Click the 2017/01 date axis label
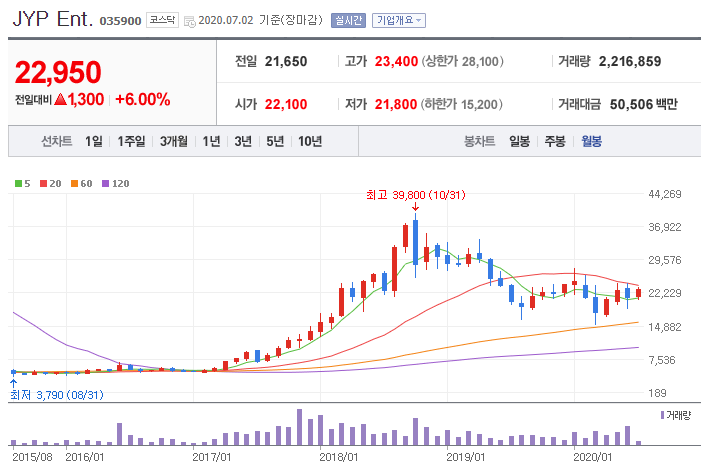The width and height of the screenshot is (701, 473). (211, 457)
